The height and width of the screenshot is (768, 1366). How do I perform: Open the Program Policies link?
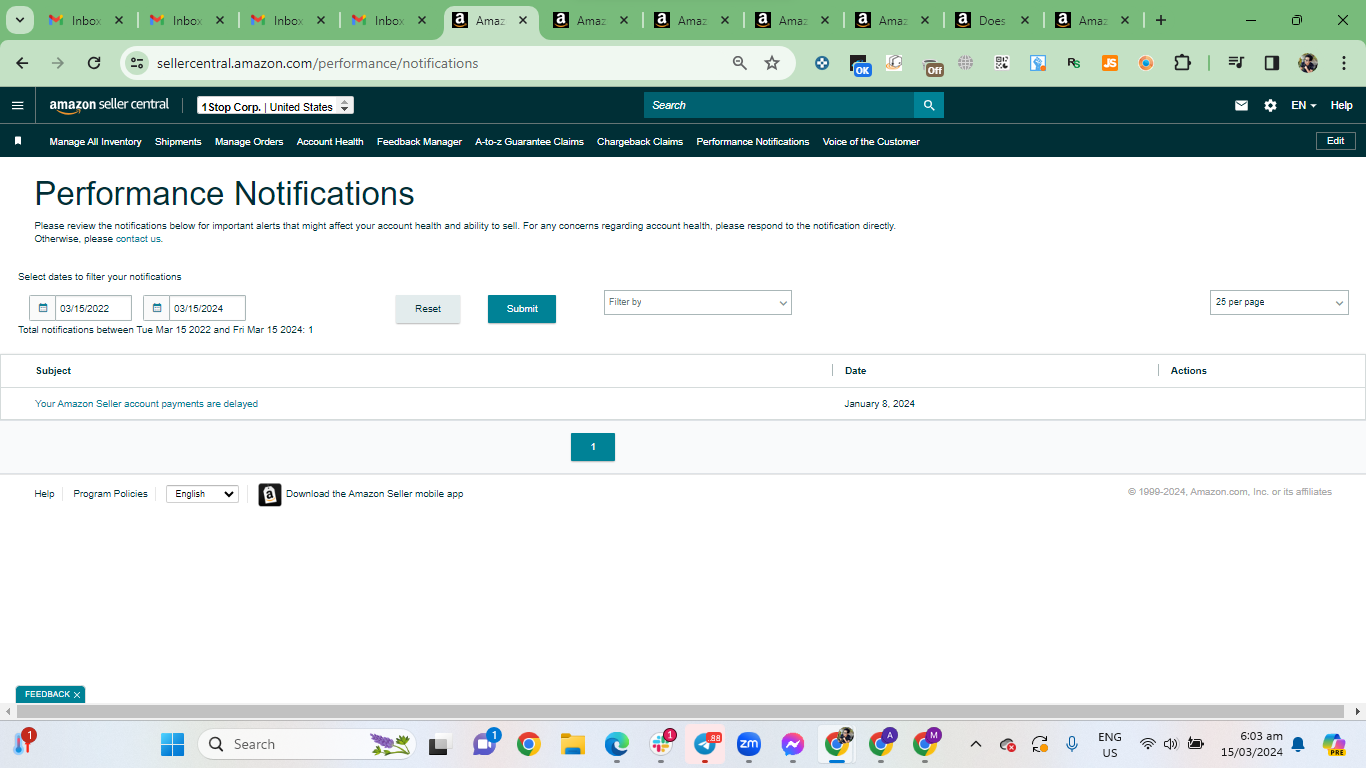[x=110, y=494]
